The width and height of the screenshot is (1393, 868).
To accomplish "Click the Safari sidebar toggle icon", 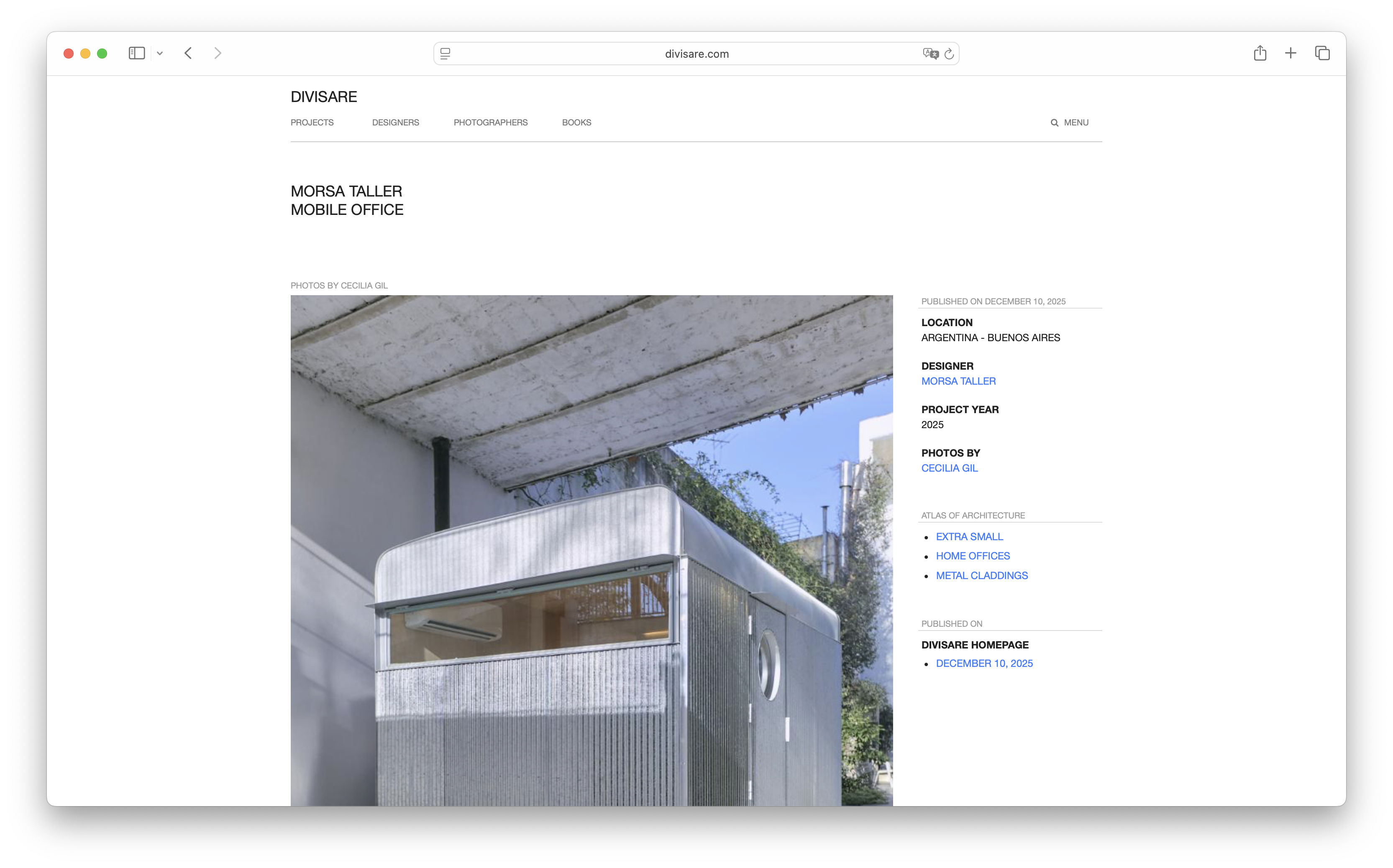I will coord(136,54).
